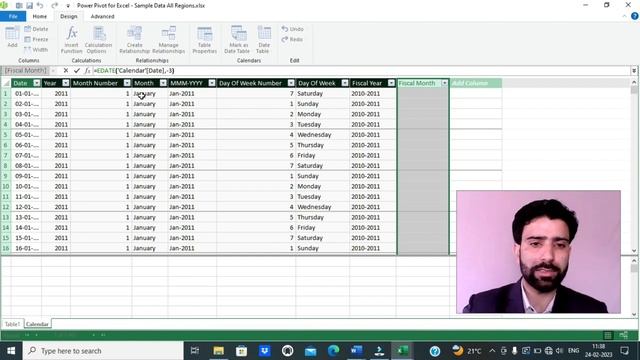Open Task View on the taskbar
640x360 pixels.
point(195,351)
